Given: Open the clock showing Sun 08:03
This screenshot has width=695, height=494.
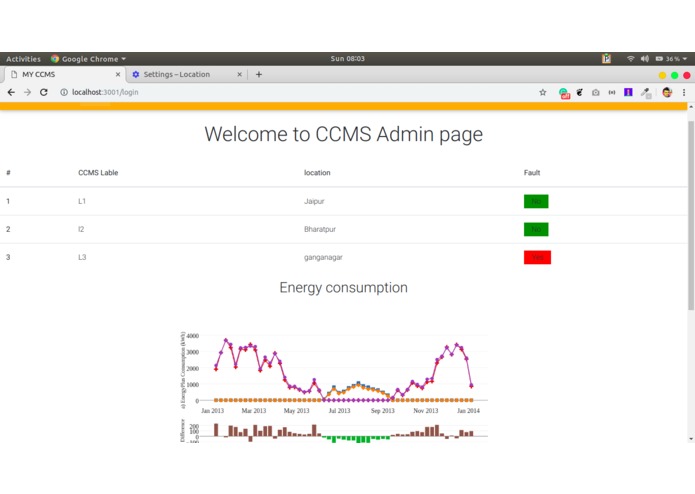Looking at the screenshot, I should pyautogui.click(x=348, y=58).
